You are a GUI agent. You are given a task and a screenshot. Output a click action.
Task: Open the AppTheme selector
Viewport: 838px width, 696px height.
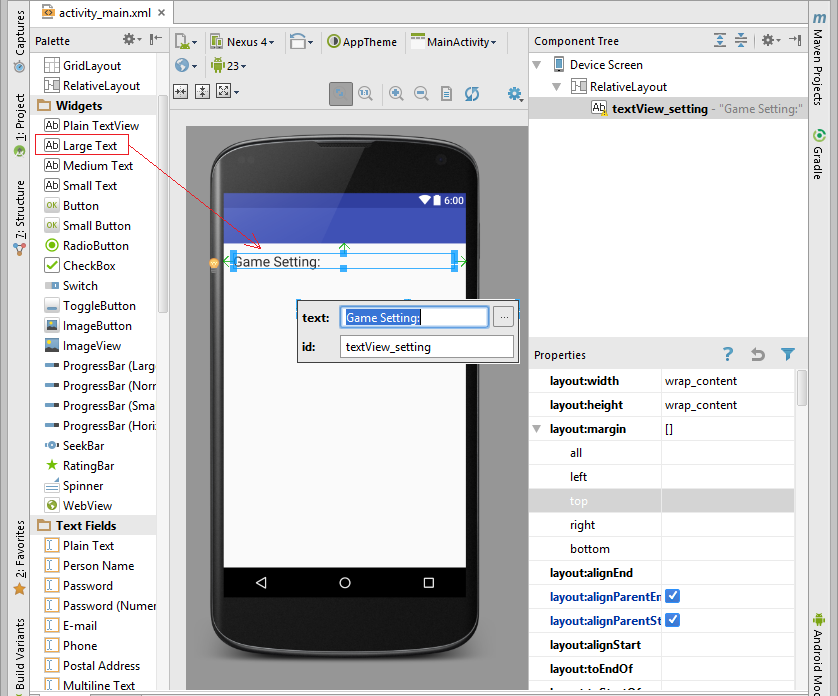click(x=362, y=42)
